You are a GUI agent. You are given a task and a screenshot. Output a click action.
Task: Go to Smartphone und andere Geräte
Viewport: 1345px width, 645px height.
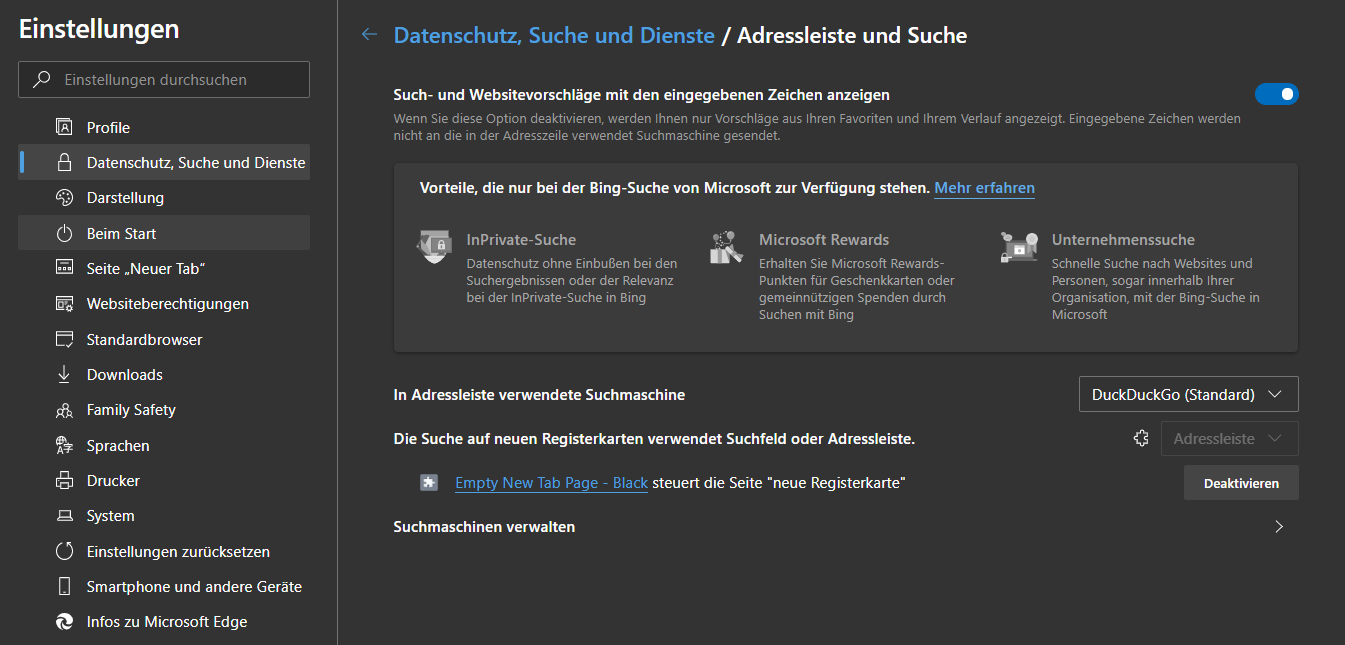click(164, 587)
